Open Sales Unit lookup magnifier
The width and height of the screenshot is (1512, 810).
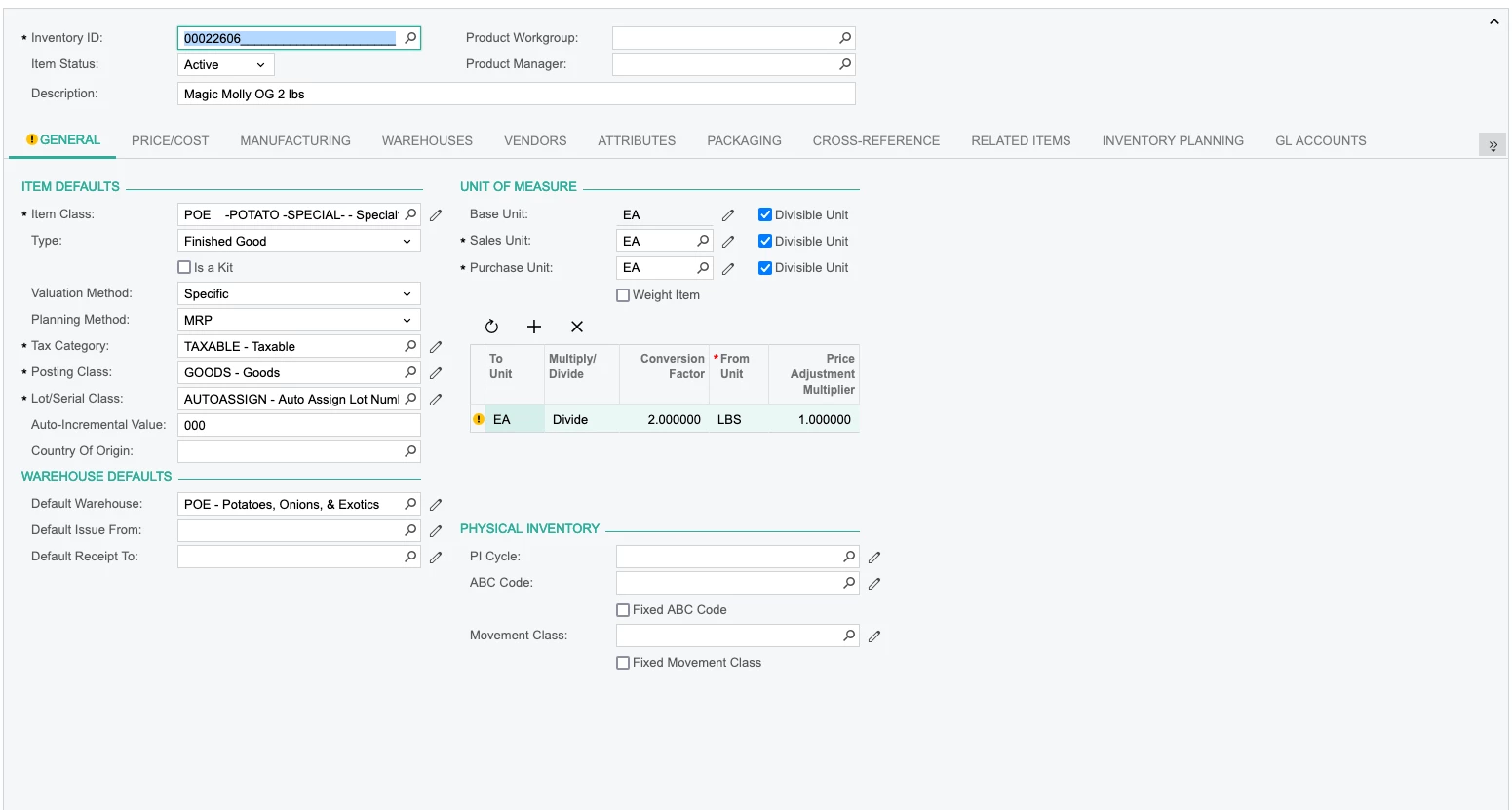click(x=703, y=241)
